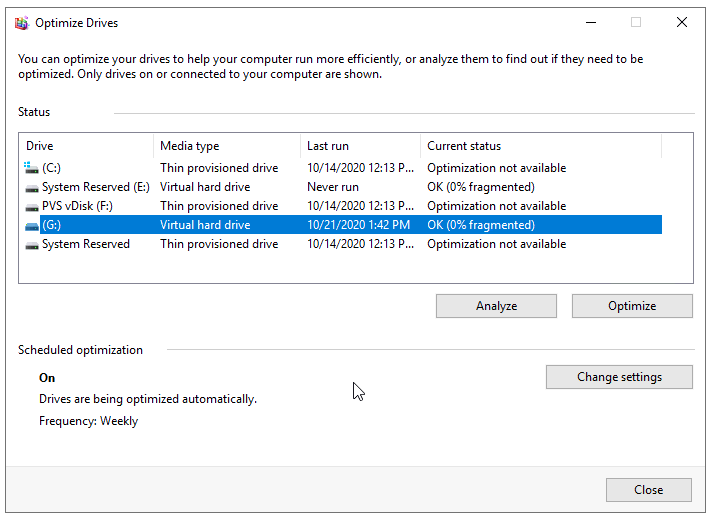This screenshot has width=714, height=513.
Task: Open Change settings for scheduled optimization
Action: click(619, 377)
